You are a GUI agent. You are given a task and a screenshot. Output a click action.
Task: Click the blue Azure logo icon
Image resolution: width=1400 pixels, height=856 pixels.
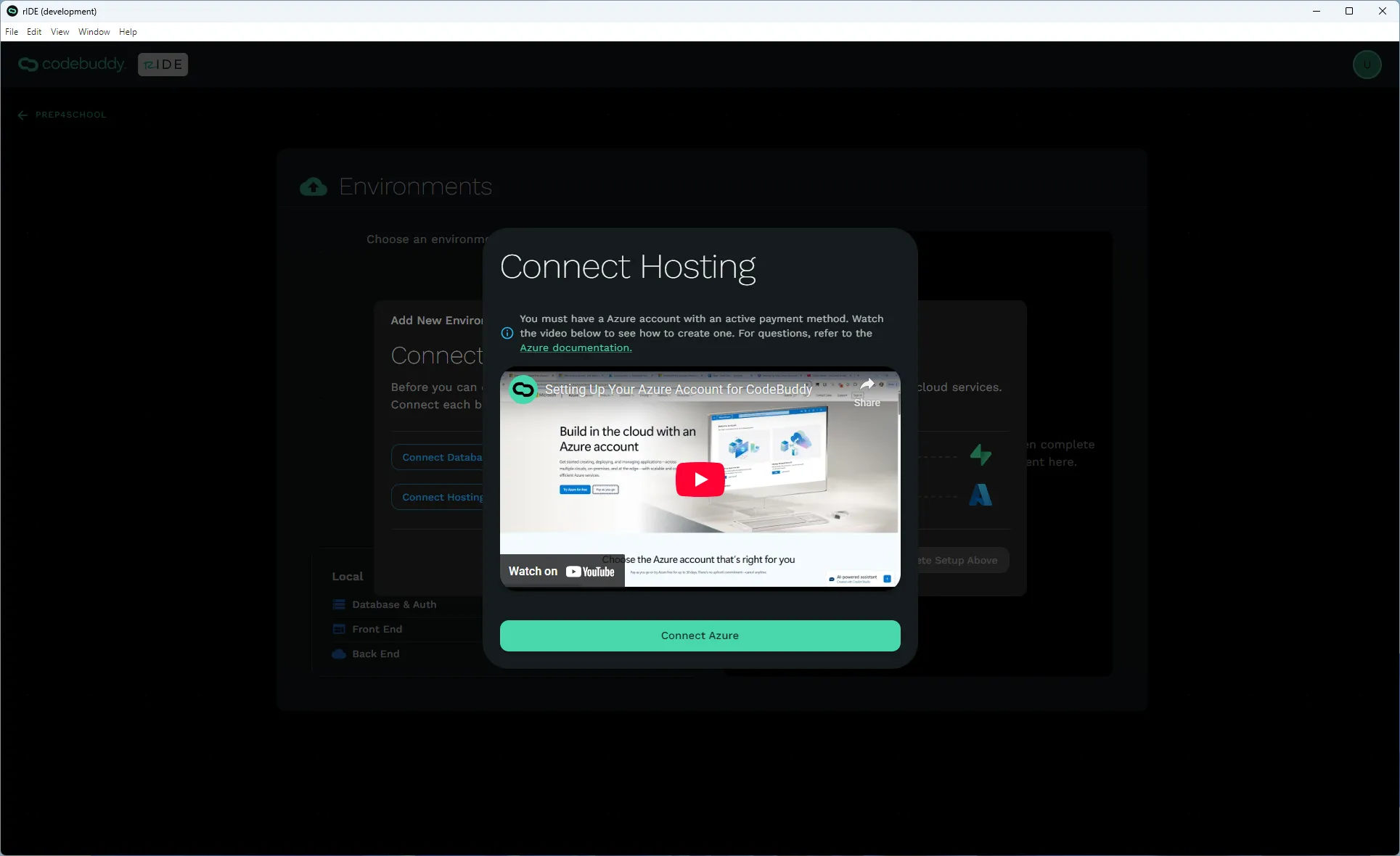point(981,495)
